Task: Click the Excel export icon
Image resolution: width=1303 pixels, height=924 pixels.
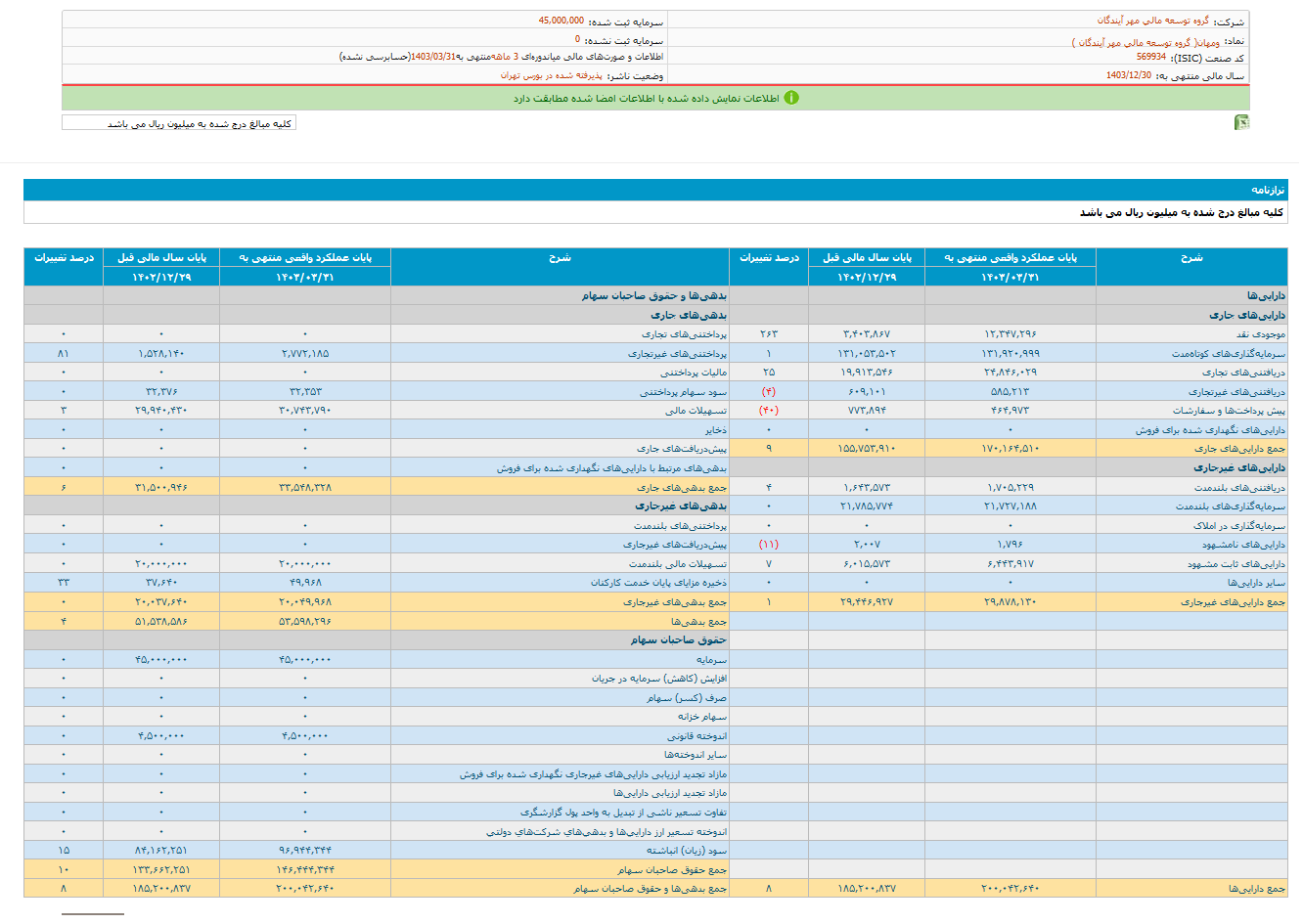Action: 1241,122
